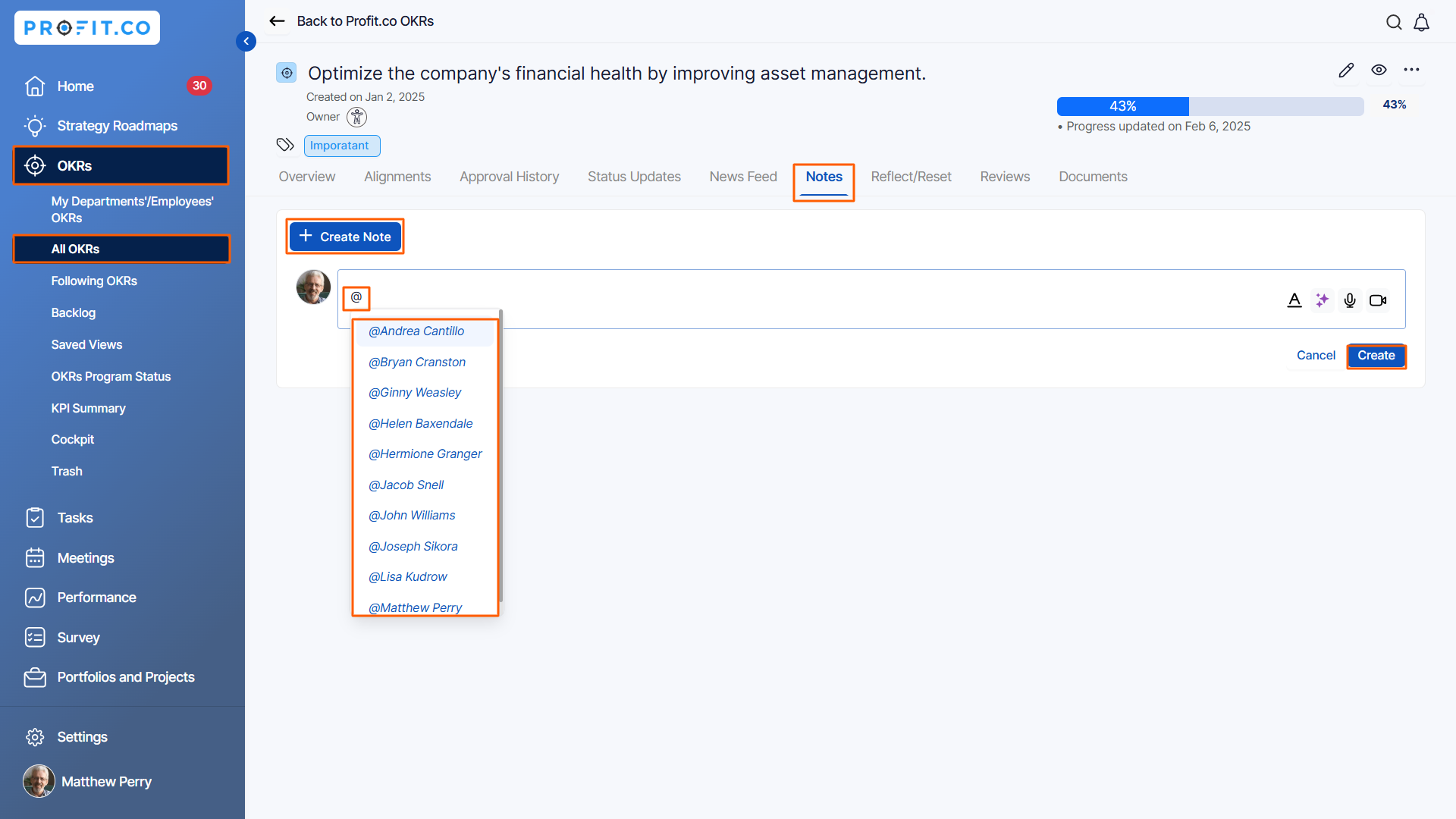Toggle the eye watch icon for objective
The height and width of the screenshot is (819, 1456).
point(1379,70)
